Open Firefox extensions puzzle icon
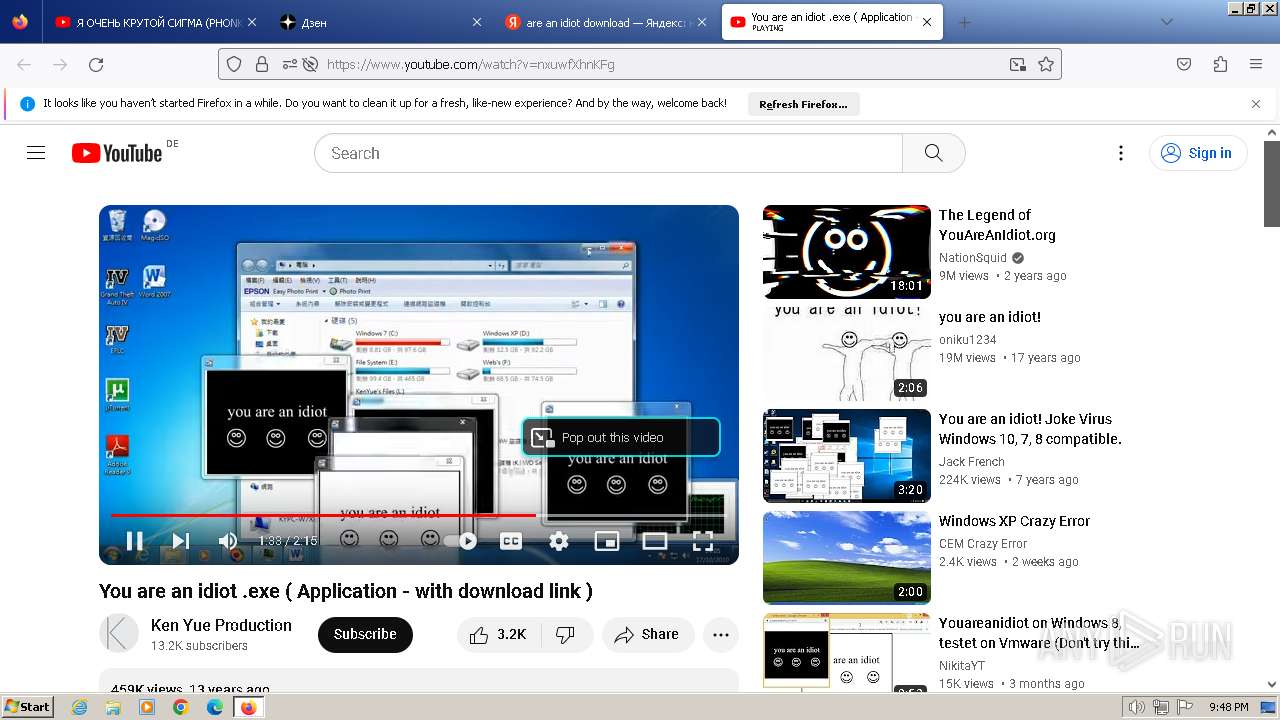Screen dimensions: 1280x720 tap(1220, 64)
